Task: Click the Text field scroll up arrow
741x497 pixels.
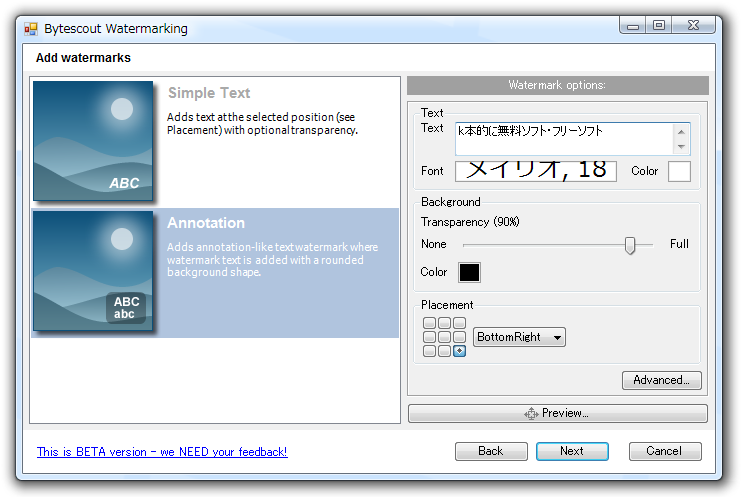Action: coord(681,132)
